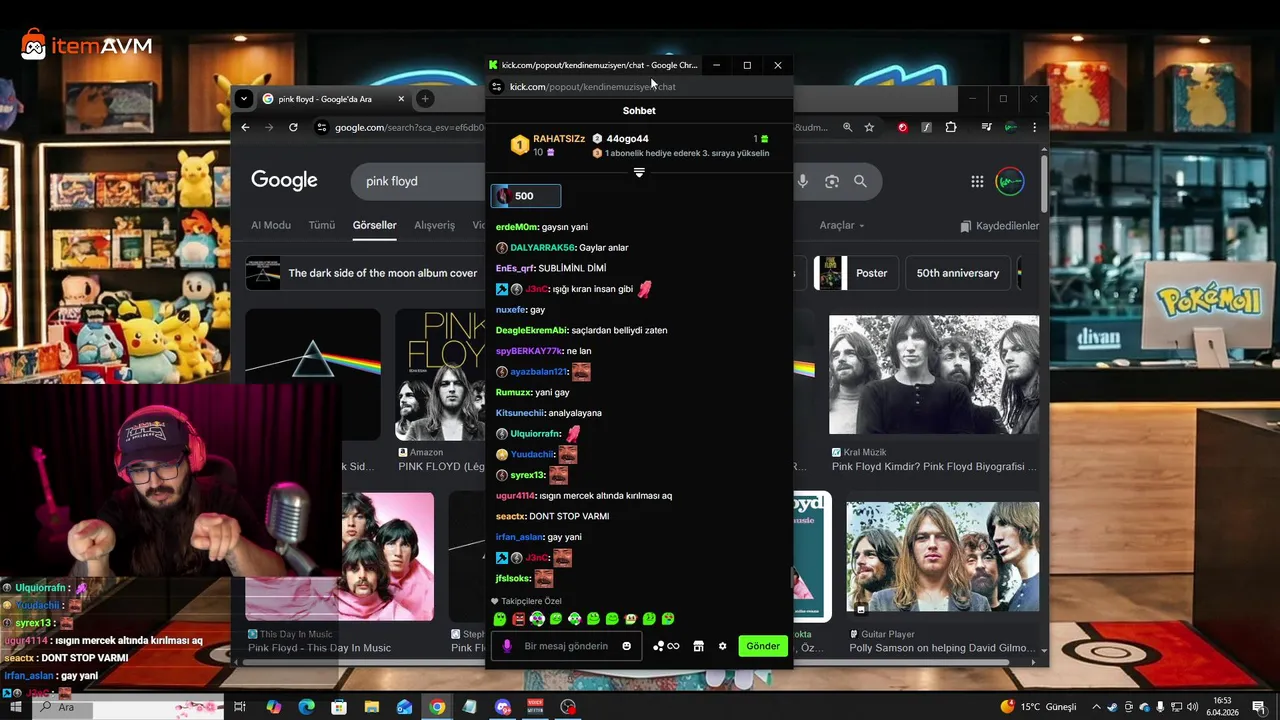Insert the red angry face emote
1280x720 pixels.
pos(518,619)
